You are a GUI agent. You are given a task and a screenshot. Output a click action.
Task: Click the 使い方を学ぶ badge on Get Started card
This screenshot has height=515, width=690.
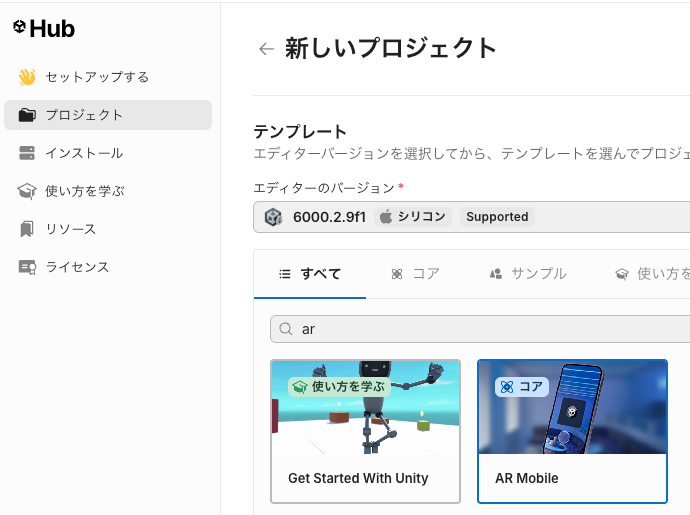(339, 387)
